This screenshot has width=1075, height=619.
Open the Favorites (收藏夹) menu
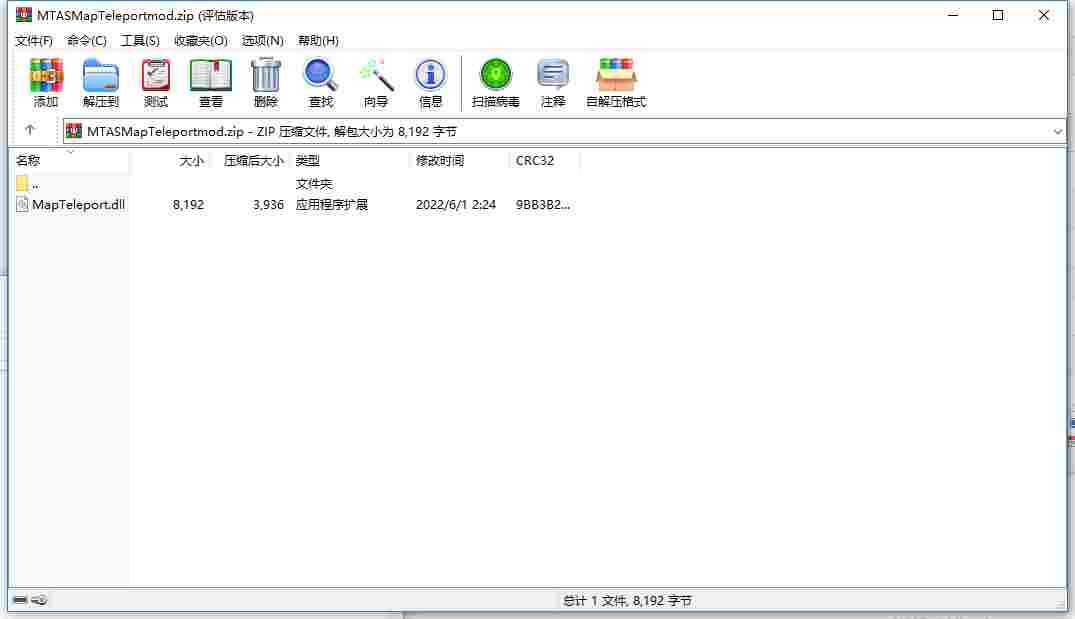pos(201,40)
